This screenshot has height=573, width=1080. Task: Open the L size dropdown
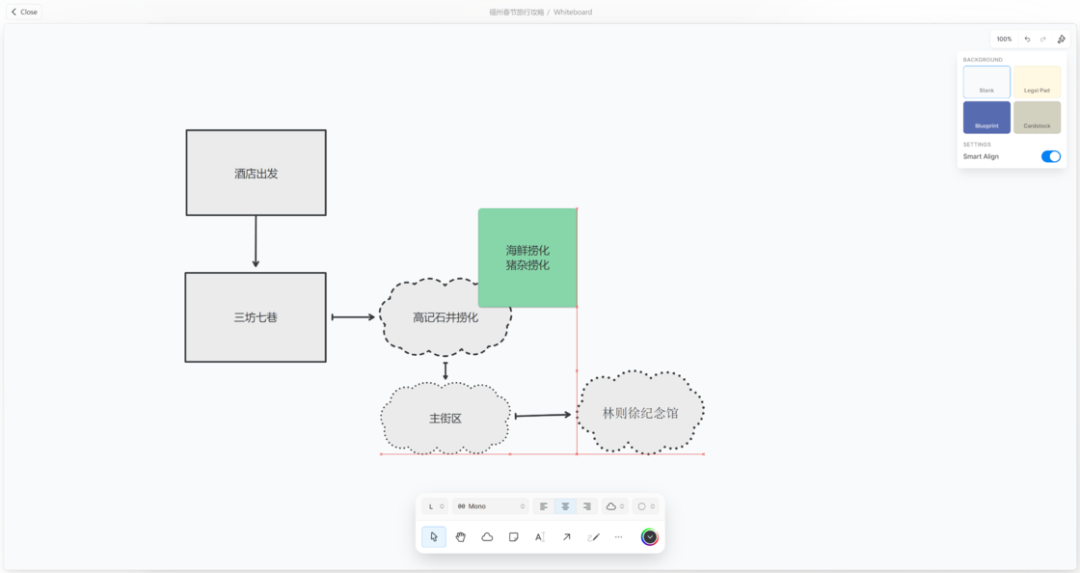(435, 506)
